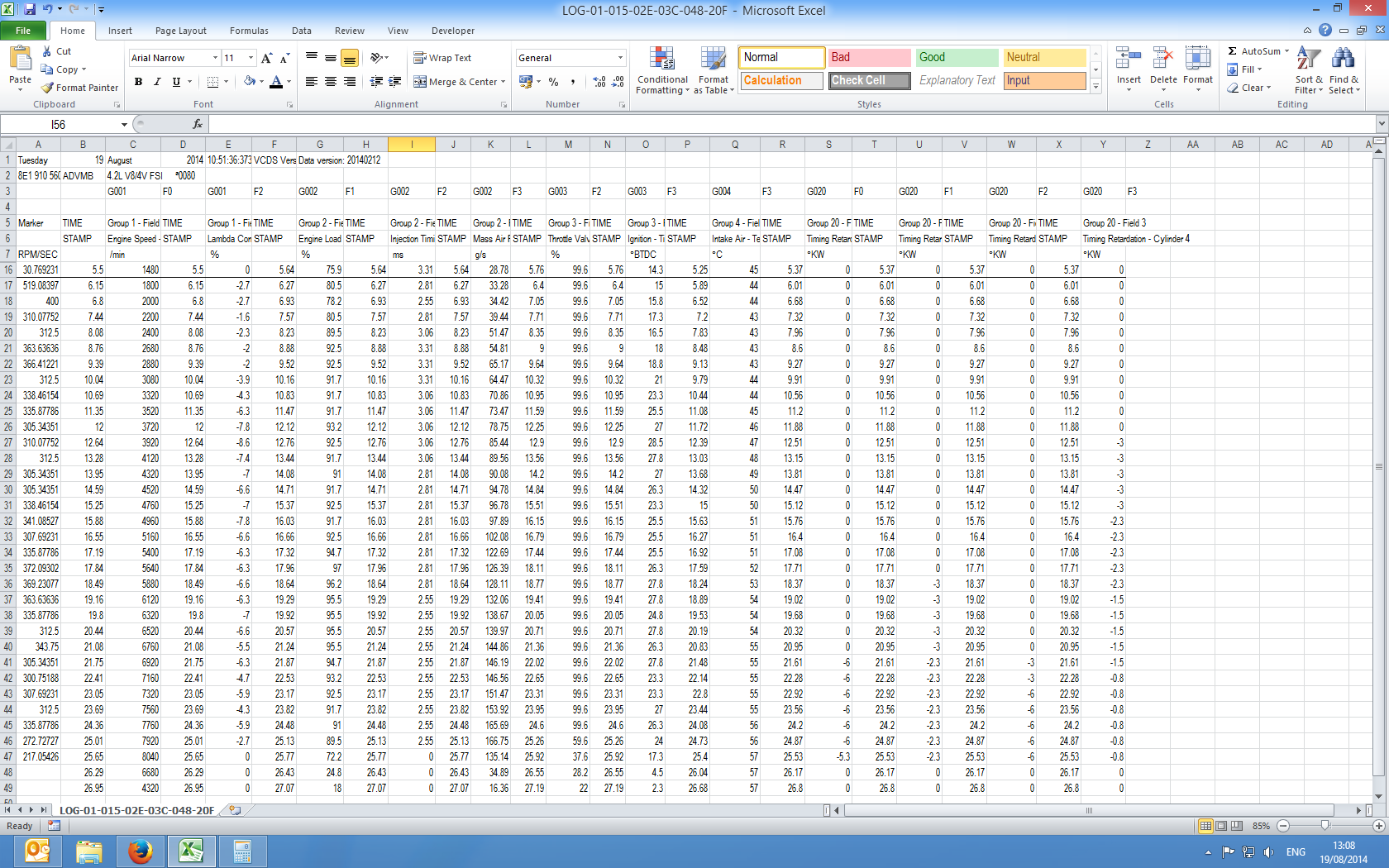The image size is (1389, 868).
Task: Apply the Check Cell style
Action: 869,80
